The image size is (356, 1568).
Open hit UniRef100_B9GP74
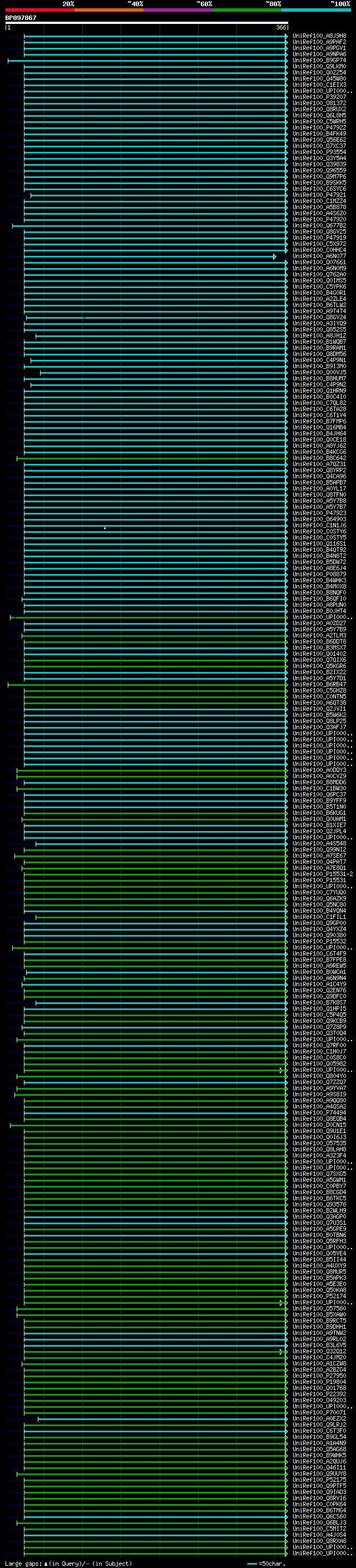click(319, 60)
